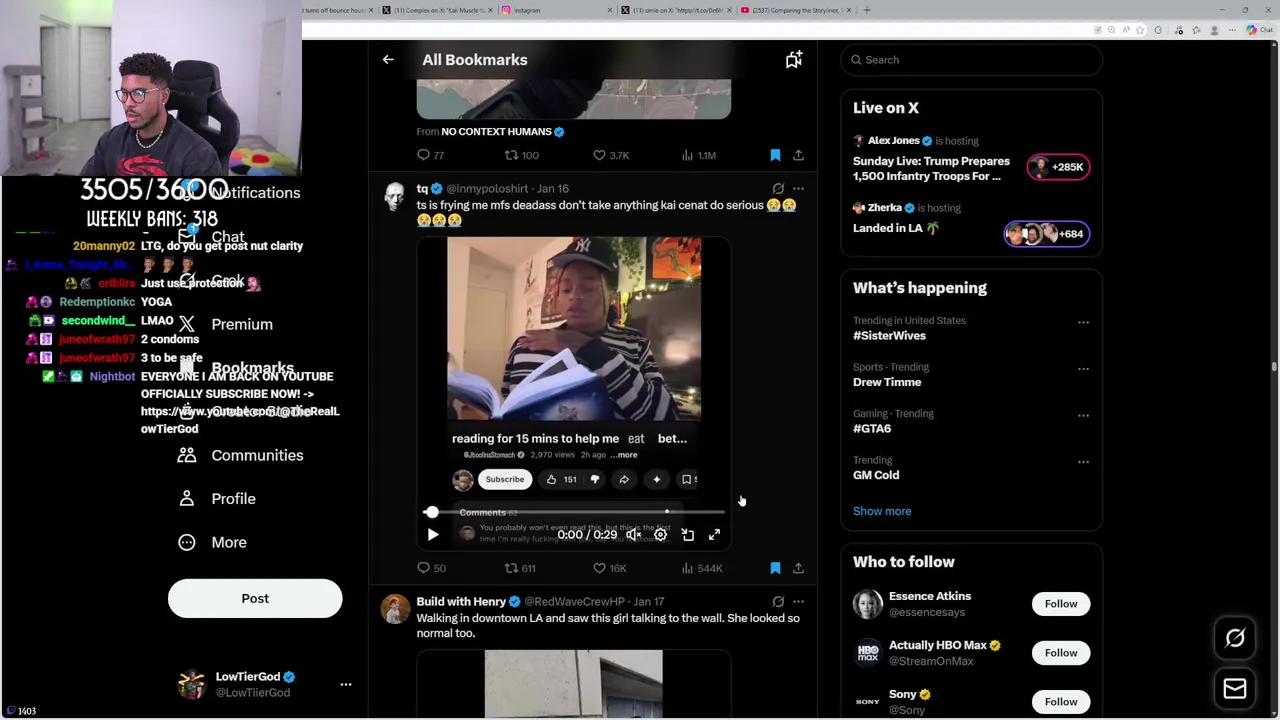Reply to tq's post with 50 replies
The height and width of the screenshot is (720, 1280).
431,568
